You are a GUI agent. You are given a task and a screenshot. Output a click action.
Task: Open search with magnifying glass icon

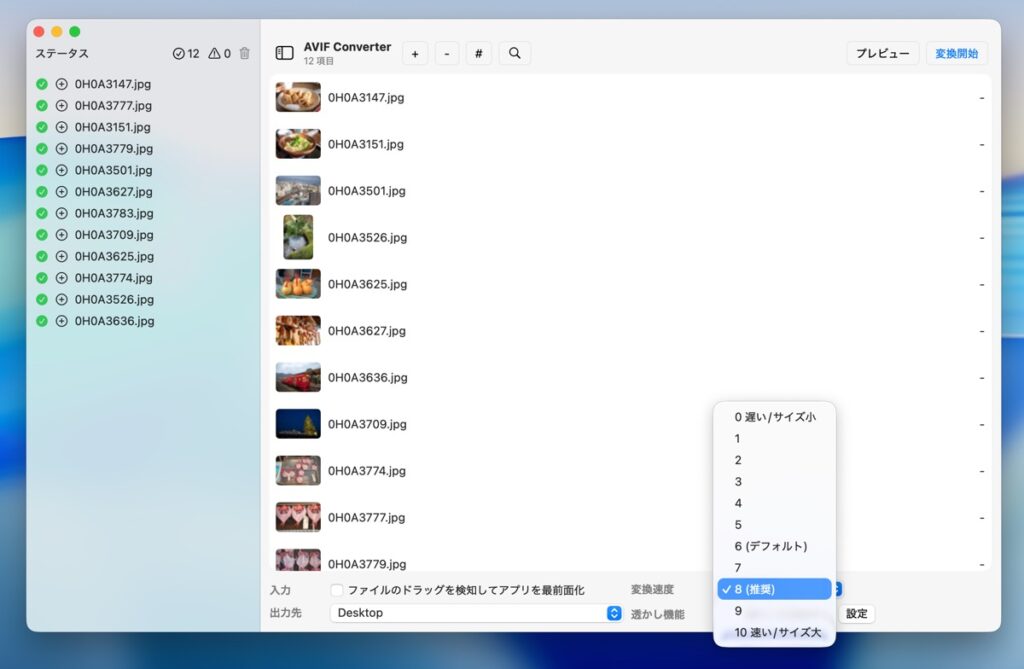pyautogui.click(x=514, y=53)
